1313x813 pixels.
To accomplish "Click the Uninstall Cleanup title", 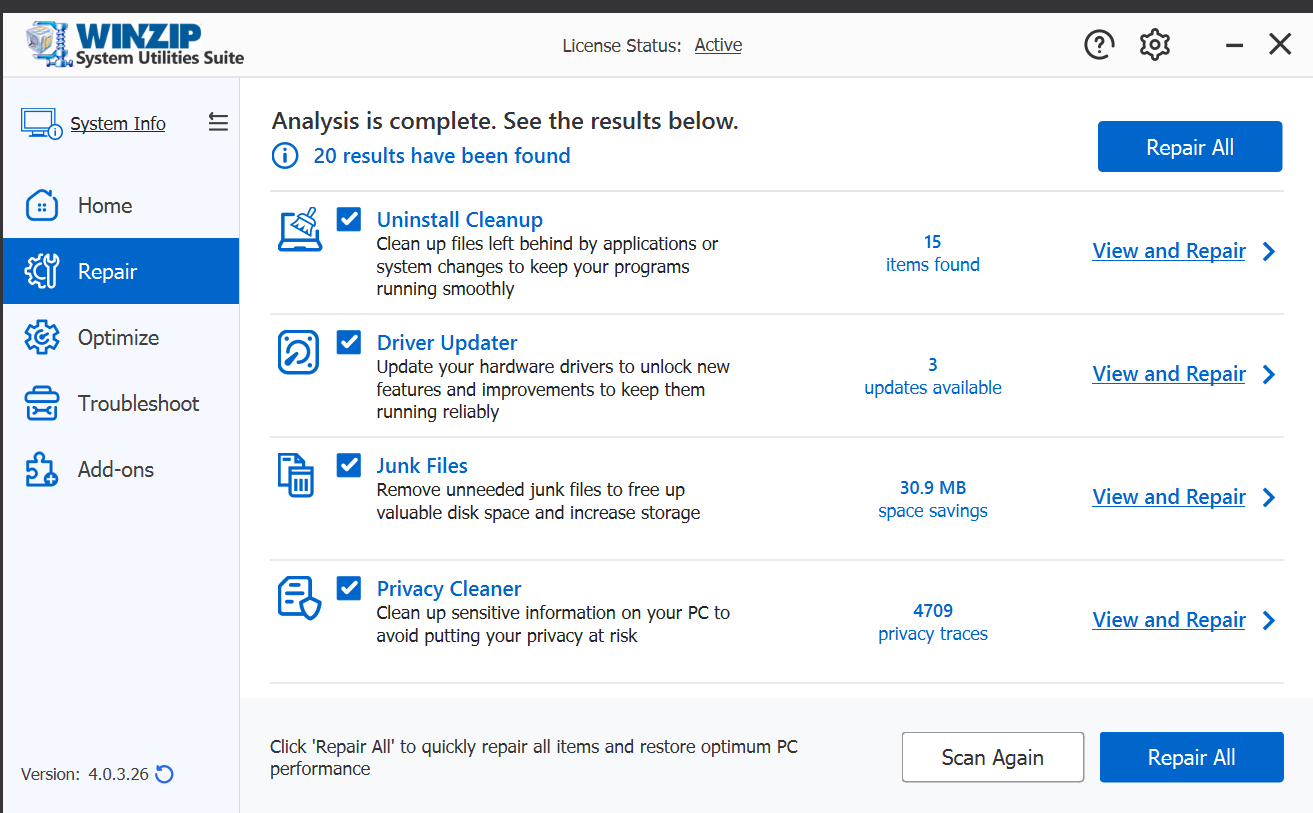I will (x=460, y=220).
